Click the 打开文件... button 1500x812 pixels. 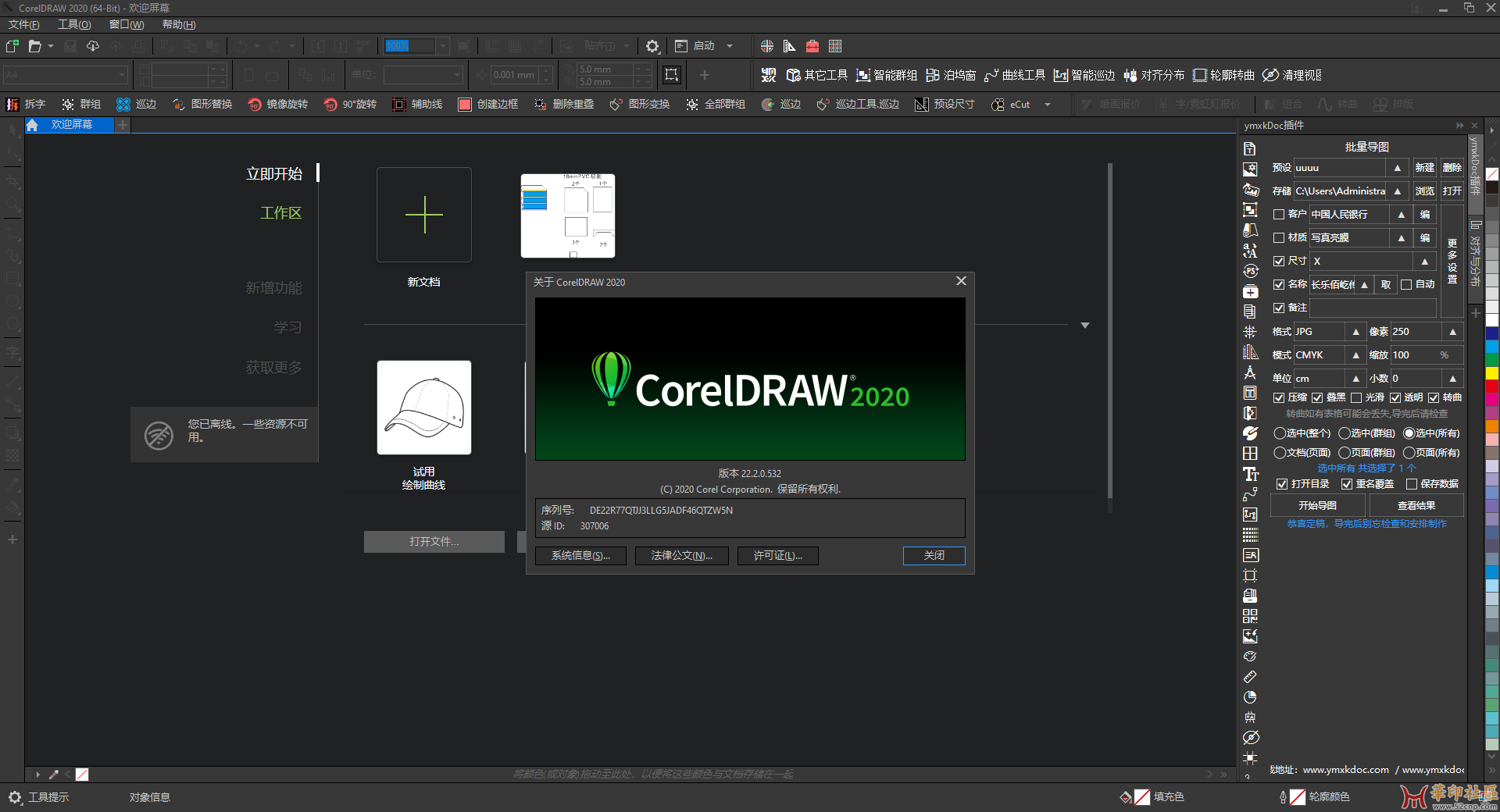[x=434, y=541]
